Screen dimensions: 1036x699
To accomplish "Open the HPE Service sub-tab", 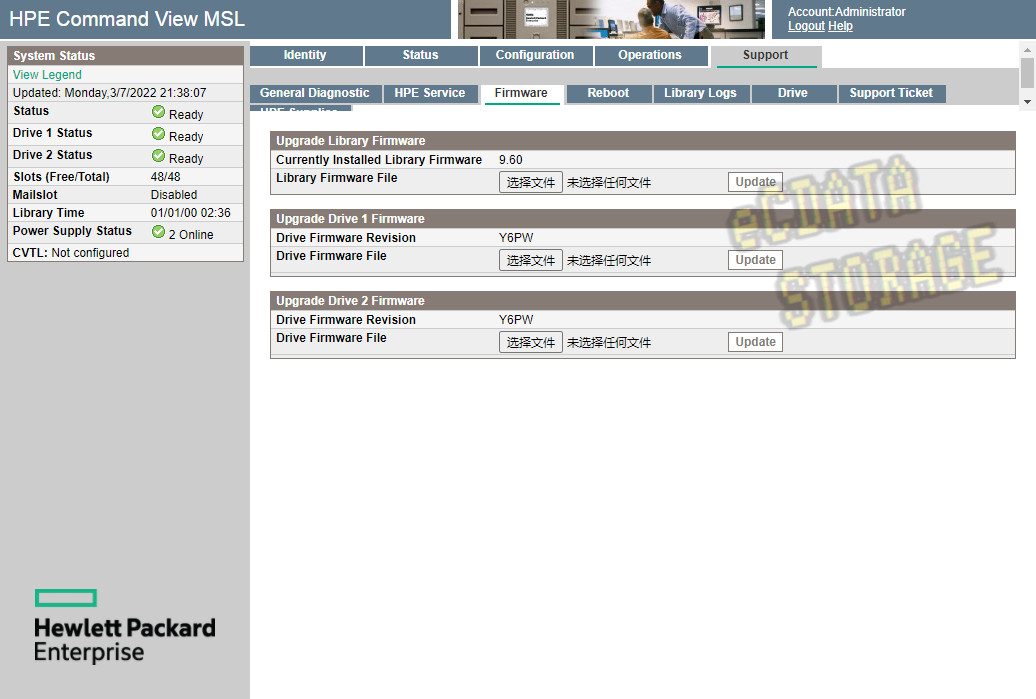I will pos(430,93).
